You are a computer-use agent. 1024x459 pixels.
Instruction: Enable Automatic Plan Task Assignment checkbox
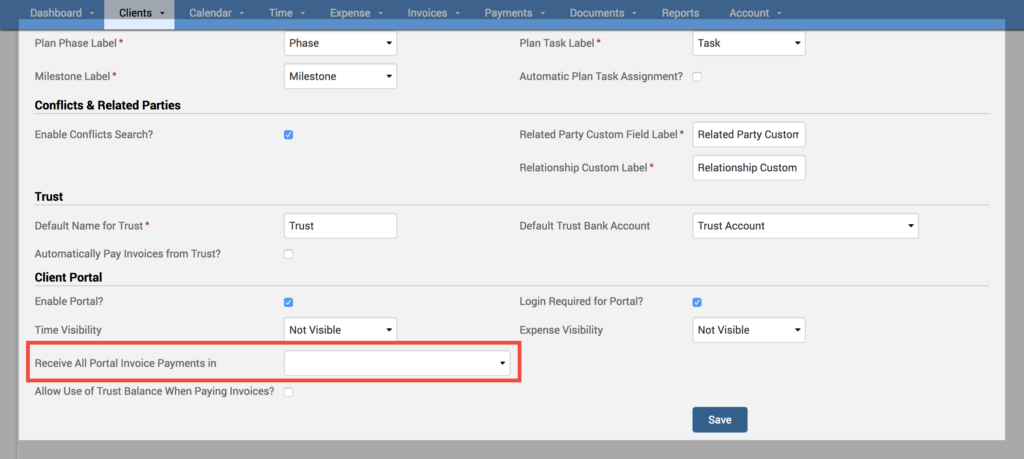(697, 77)
